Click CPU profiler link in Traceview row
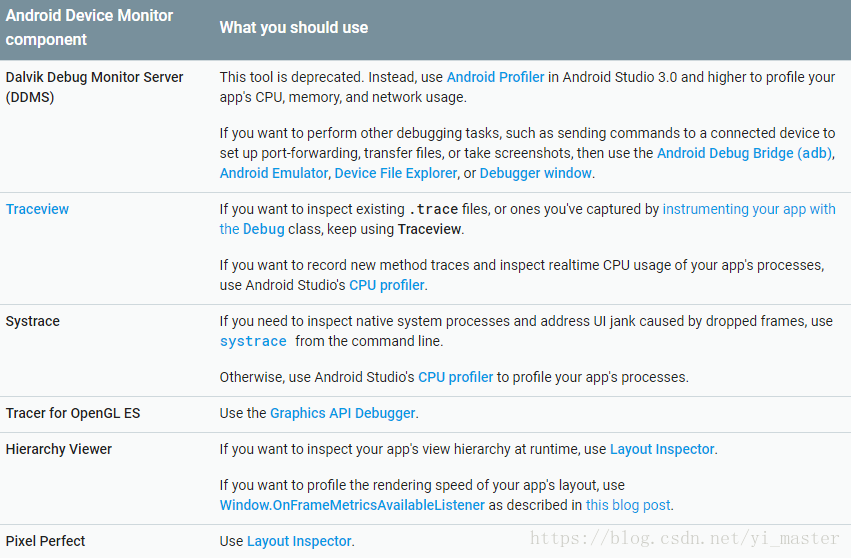 pos(386,285)
